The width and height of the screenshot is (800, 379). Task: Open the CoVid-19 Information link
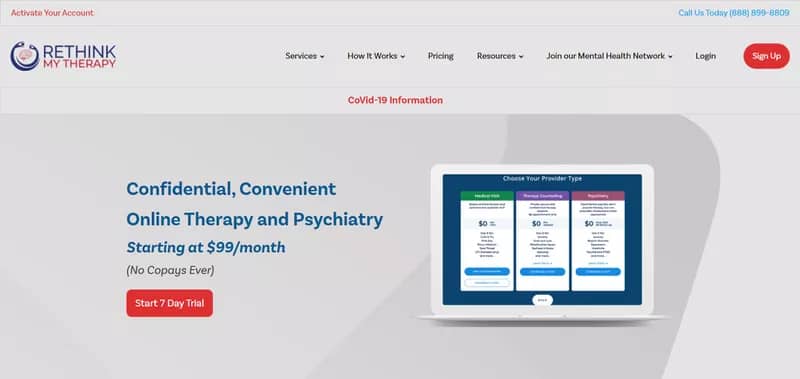(395, 100)
